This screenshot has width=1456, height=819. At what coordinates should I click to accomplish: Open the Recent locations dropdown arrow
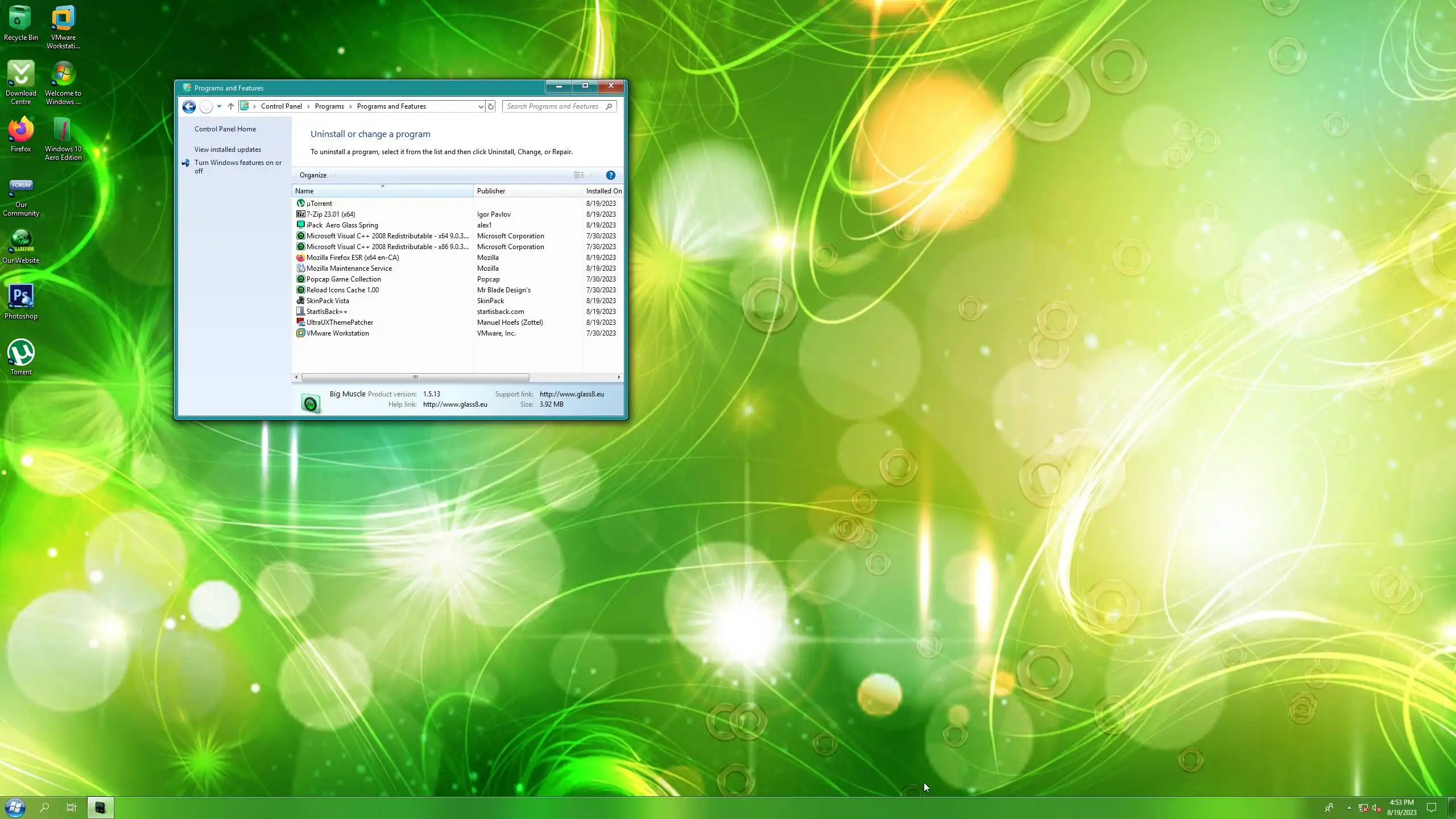[219, 106]
